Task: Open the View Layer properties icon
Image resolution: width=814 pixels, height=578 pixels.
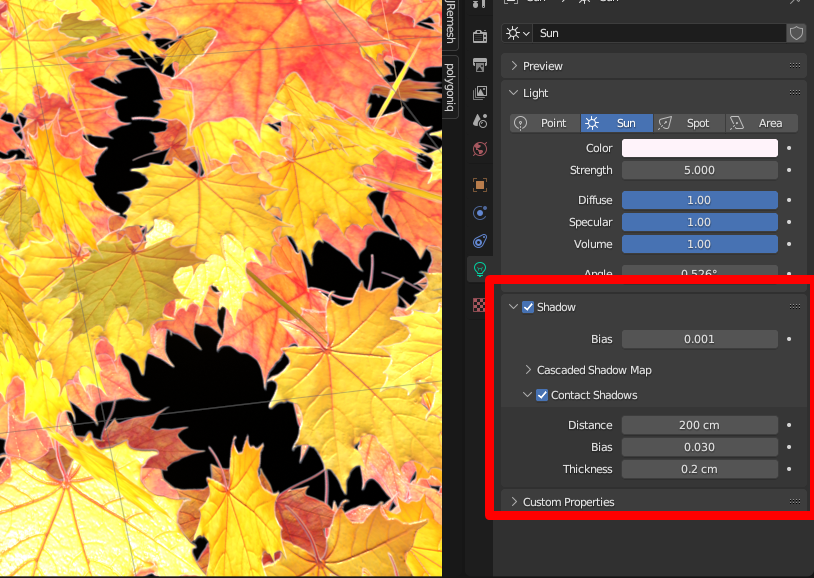Action: click(x=480, y=93)
